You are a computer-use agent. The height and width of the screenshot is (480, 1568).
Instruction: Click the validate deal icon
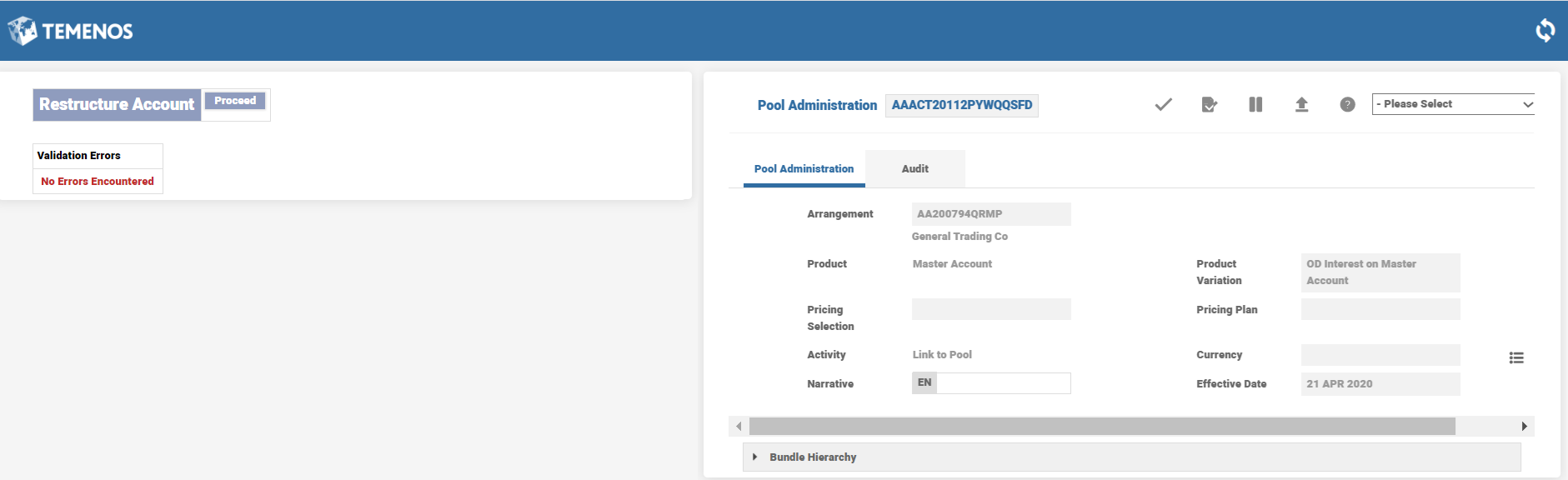pyautogui.click(x=1209, y=104)
